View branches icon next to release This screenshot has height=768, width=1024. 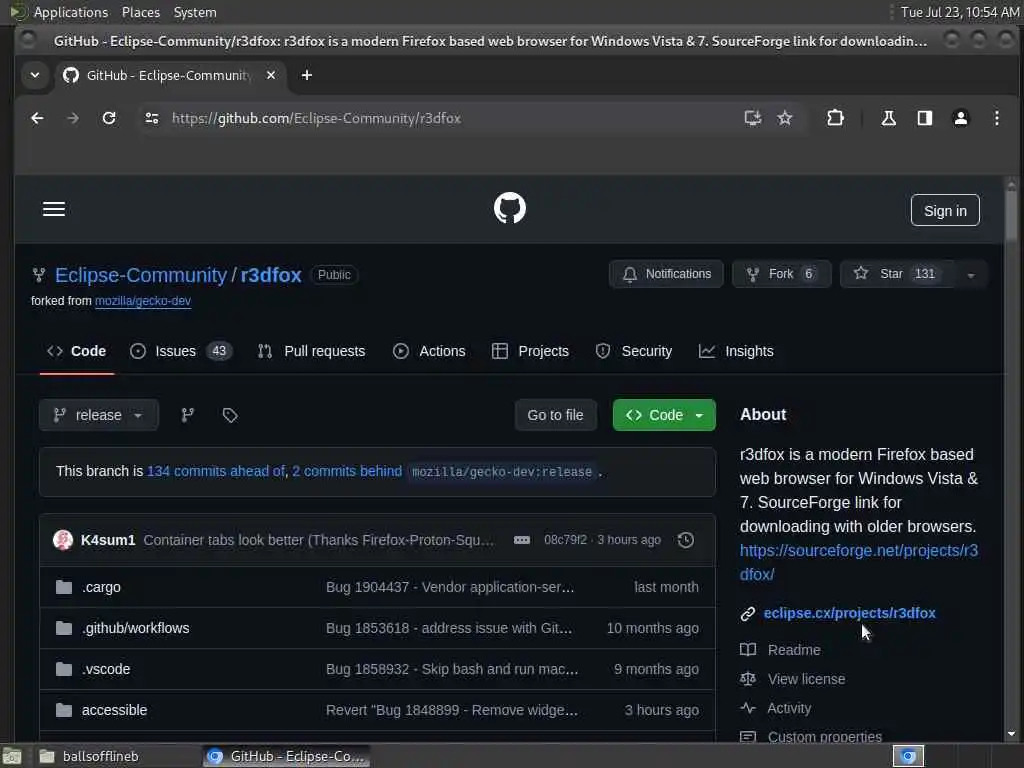click(187, 415)
